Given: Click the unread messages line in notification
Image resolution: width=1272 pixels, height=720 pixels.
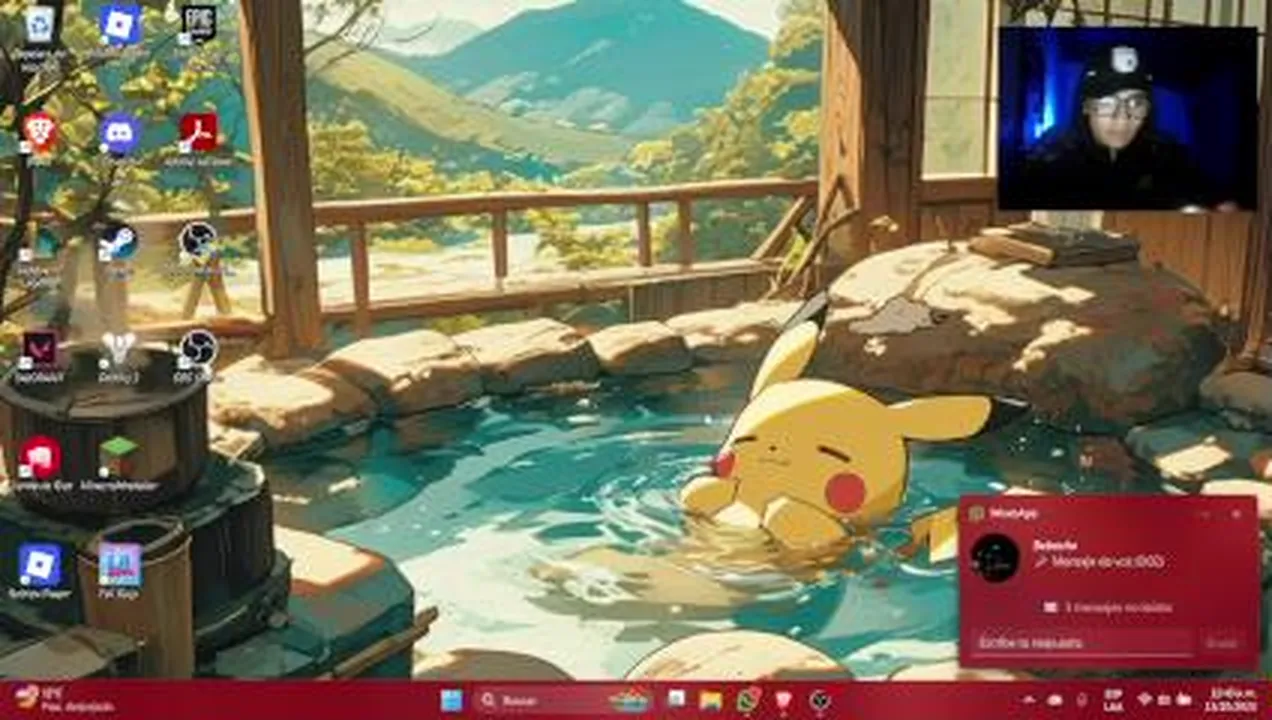Looking at the screenshot, I should tap(1108, 607).
